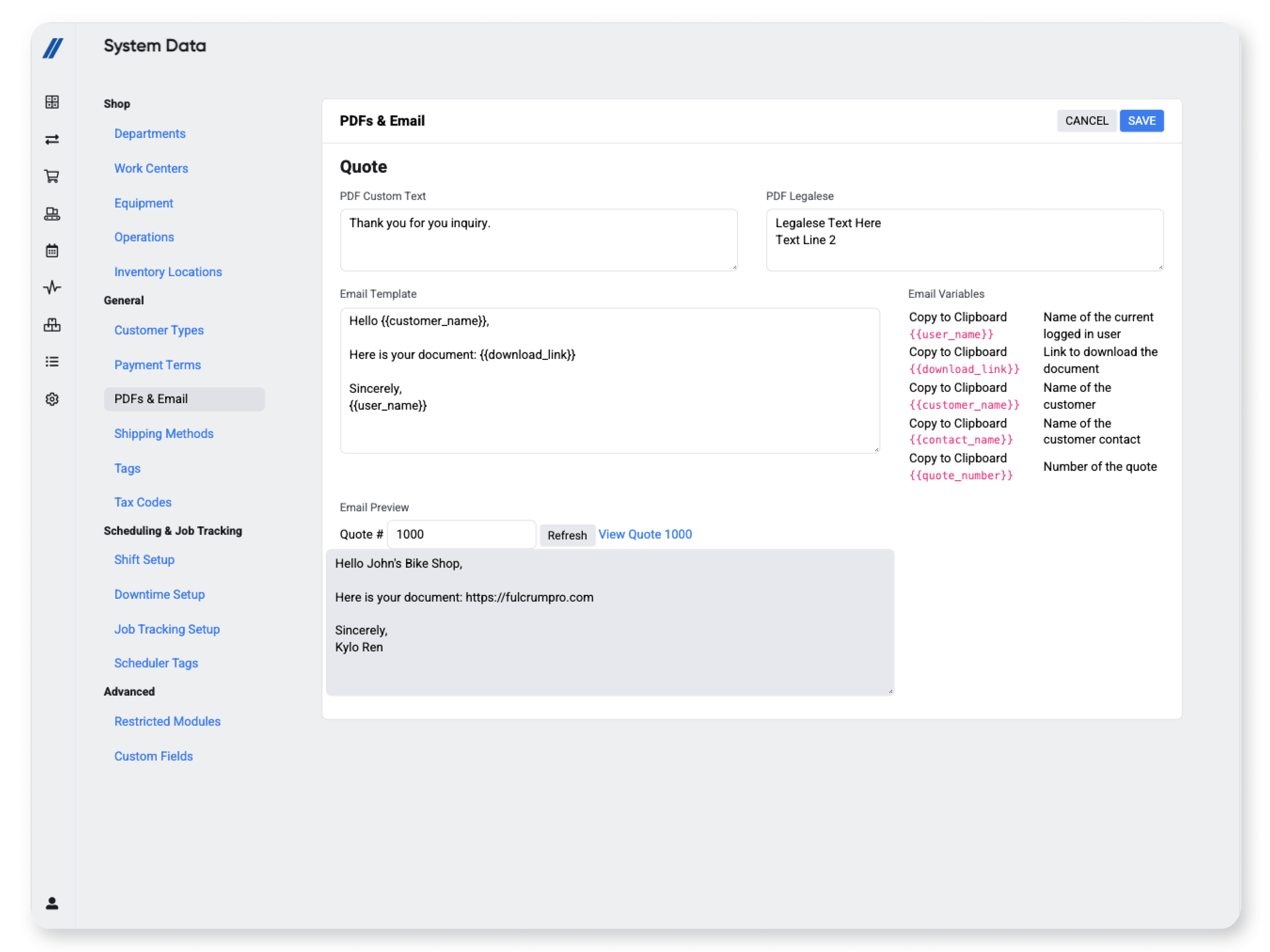Open the shopping cart sidebar icon

point(52,176)
